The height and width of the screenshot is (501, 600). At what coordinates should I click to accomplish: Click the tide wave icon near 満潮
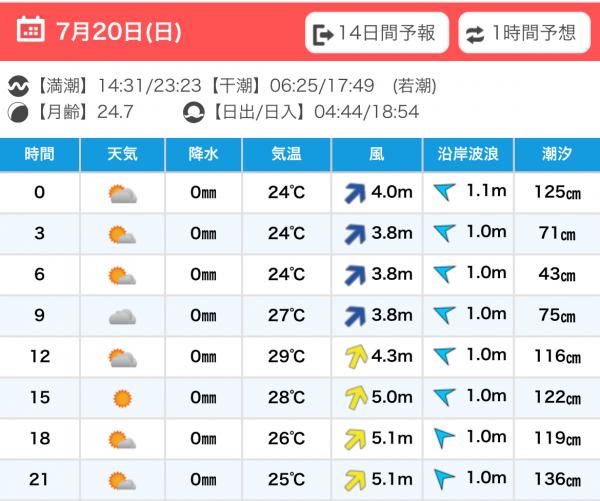(x=17, y=85)
